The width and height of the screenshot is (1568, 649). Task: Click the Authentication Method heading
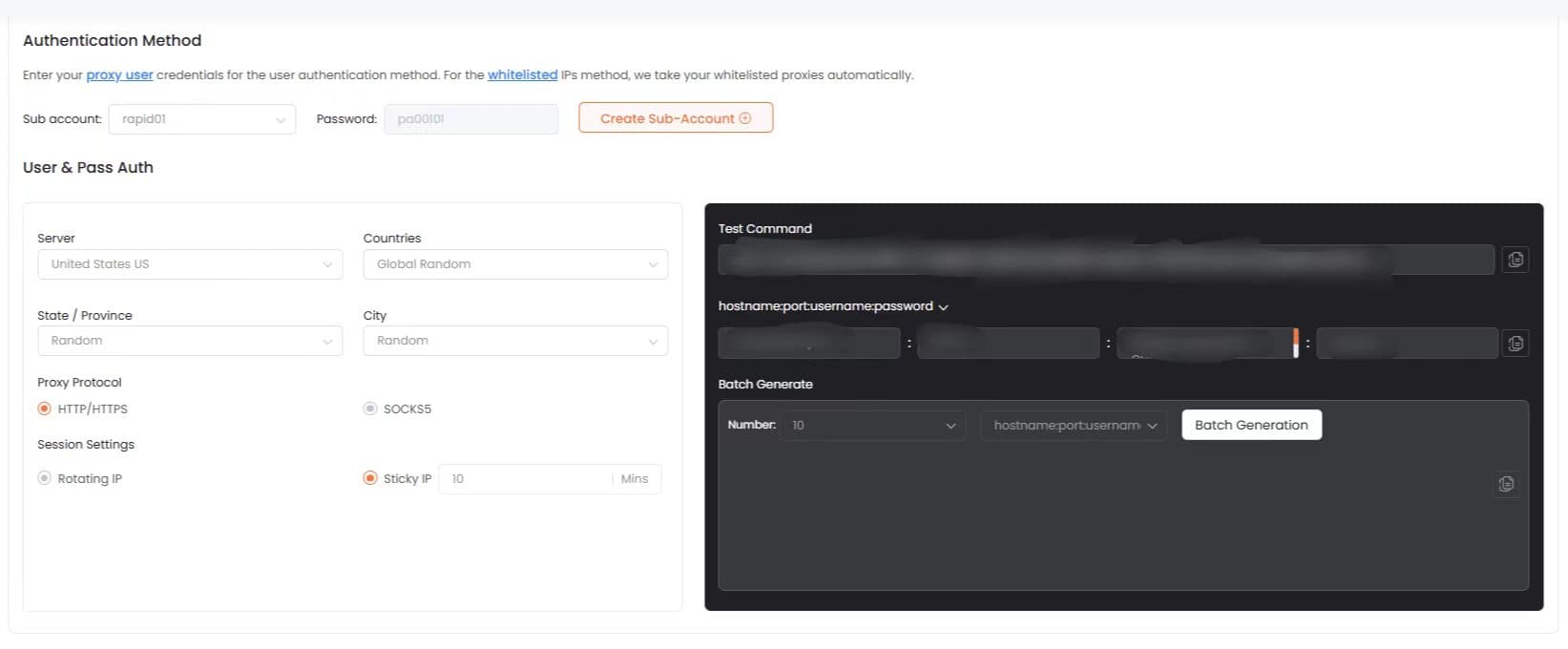click(x=112, y=40)
